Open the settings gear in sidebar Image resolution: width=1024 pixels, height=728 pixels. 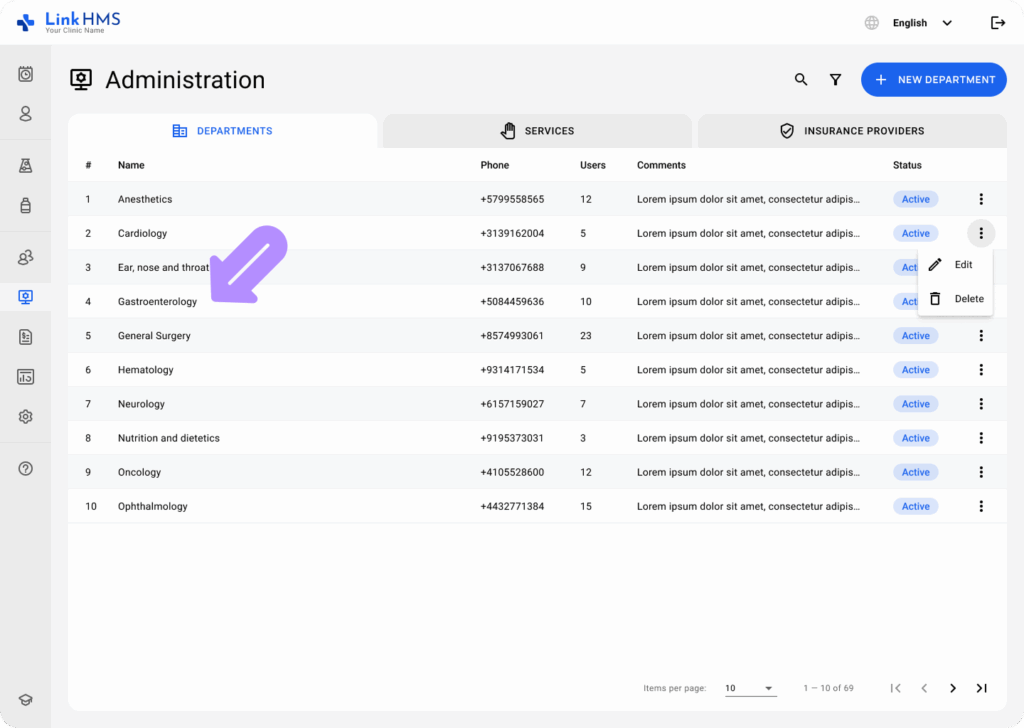(x=26, y=417)
